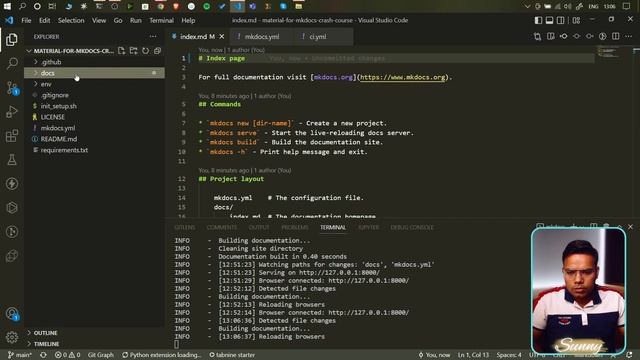Open Windows taskbar search
640x360 pixels.
pos(22,6)
